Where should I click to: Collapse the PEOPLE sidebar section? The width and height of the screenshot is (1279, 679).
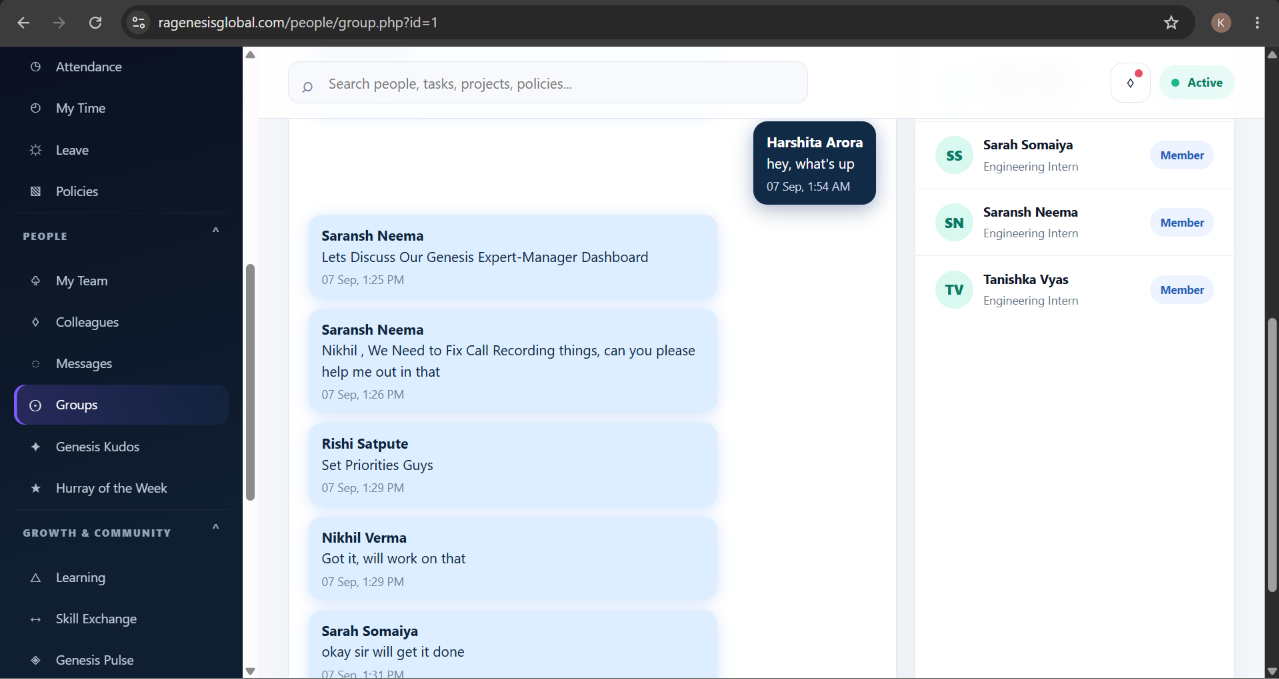pos(215,232)
